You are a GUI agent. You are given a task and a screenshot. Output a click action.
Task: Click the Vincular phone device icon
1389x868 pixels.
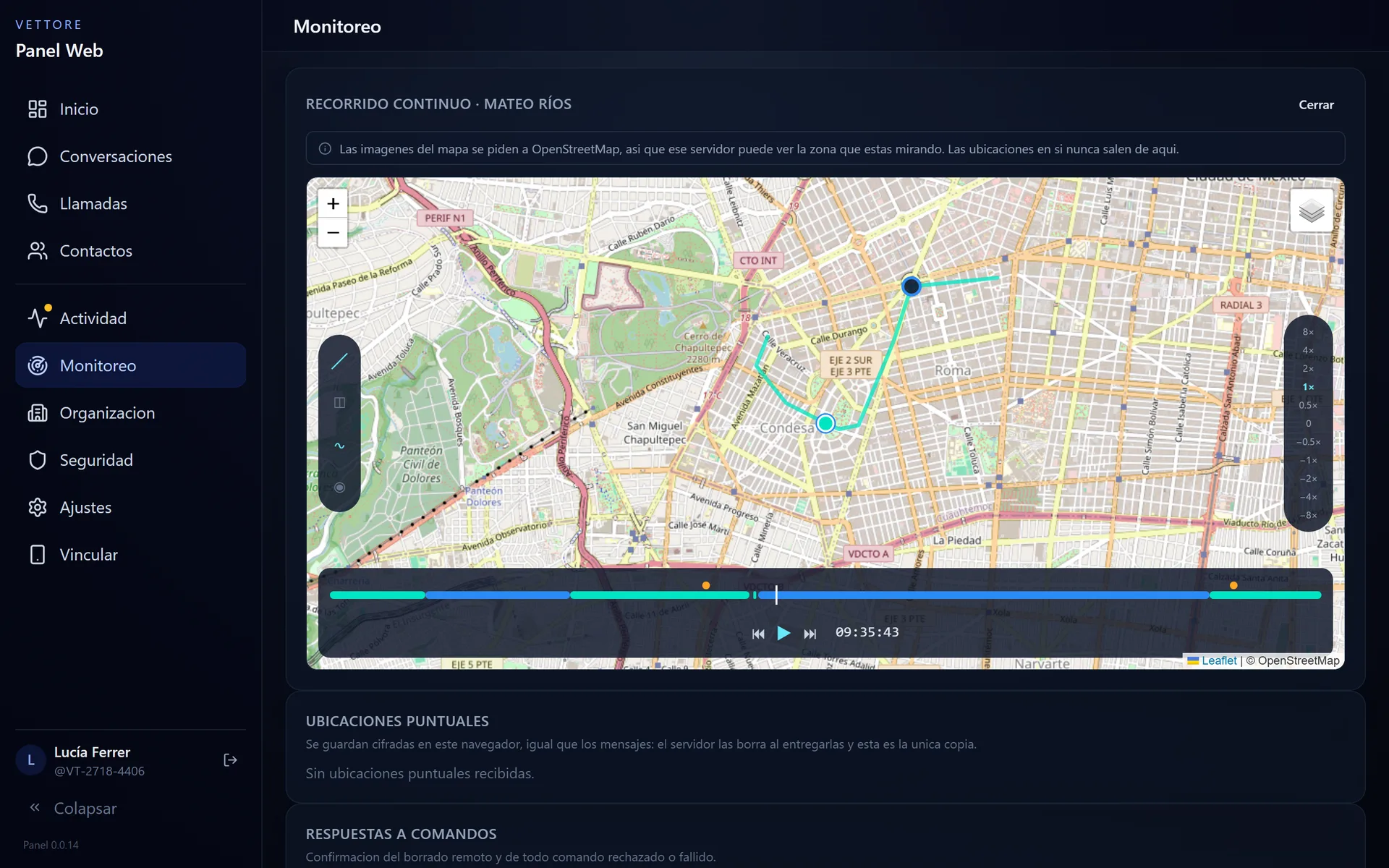(38, 555)
